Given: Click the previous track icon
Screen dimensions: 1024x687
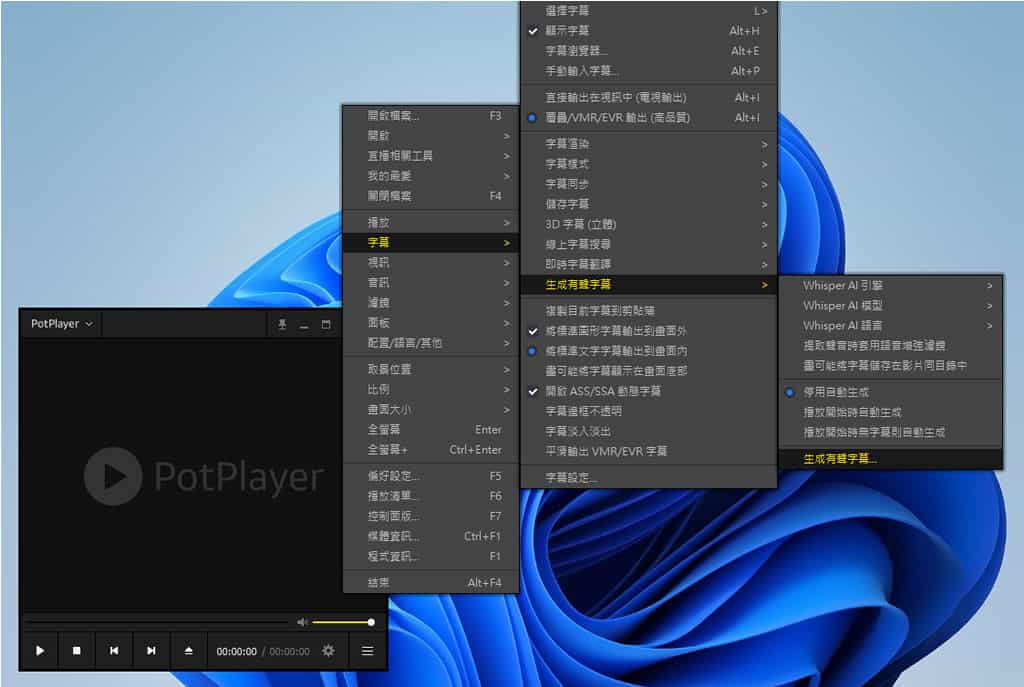Looking at the screenshot, I should tap(114, 650).
